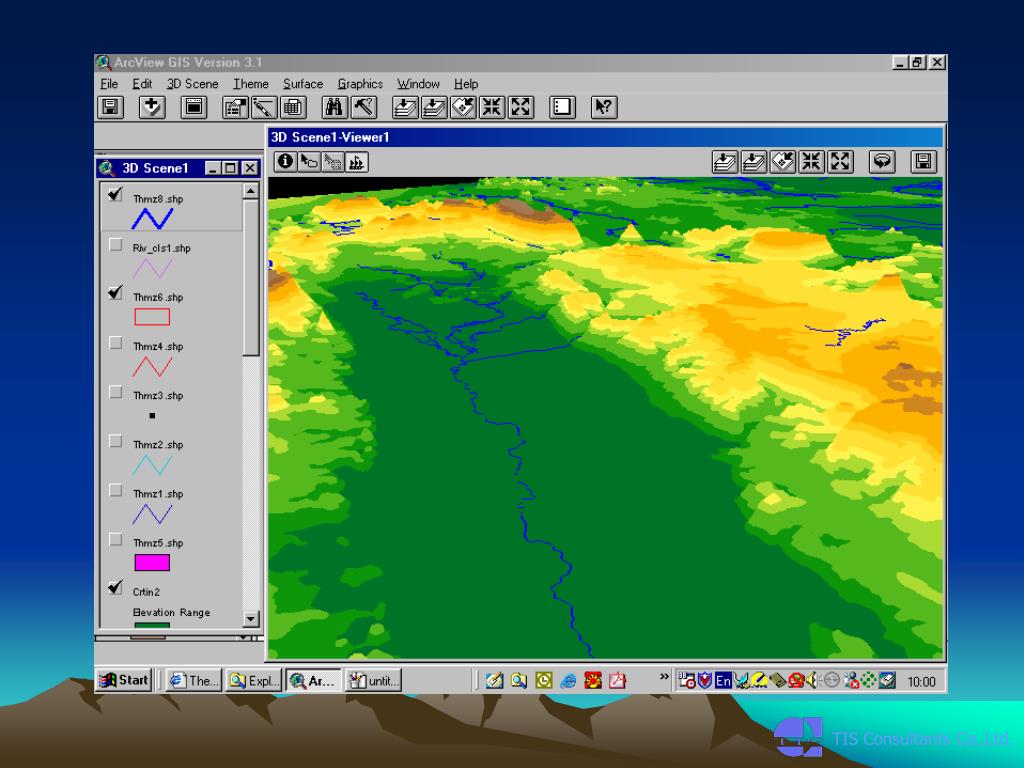Select the ship Fly tool in Viewer1

357,161
